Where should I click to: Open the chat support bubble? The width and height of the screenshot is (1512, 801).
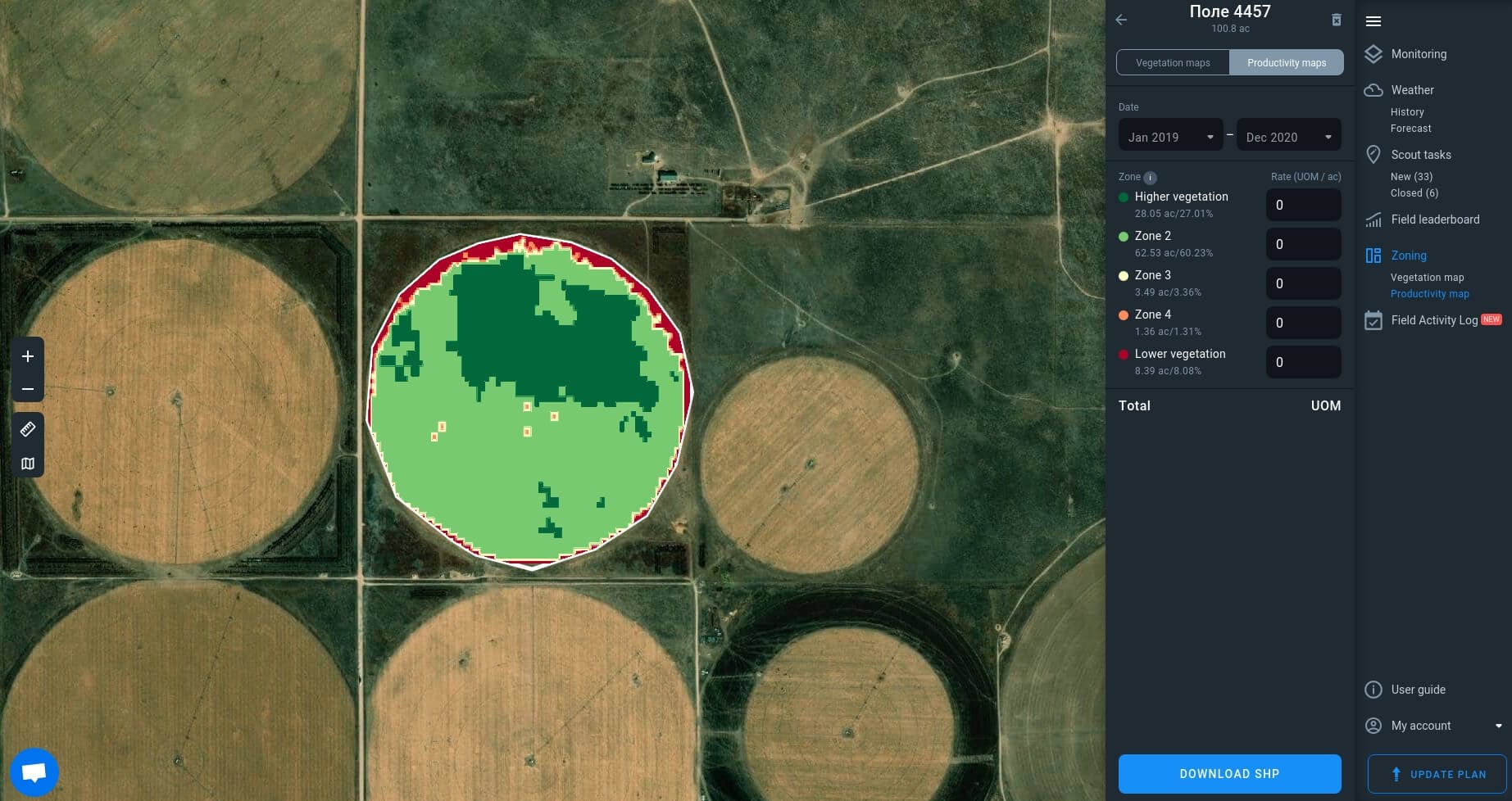[x=34, y=772]
